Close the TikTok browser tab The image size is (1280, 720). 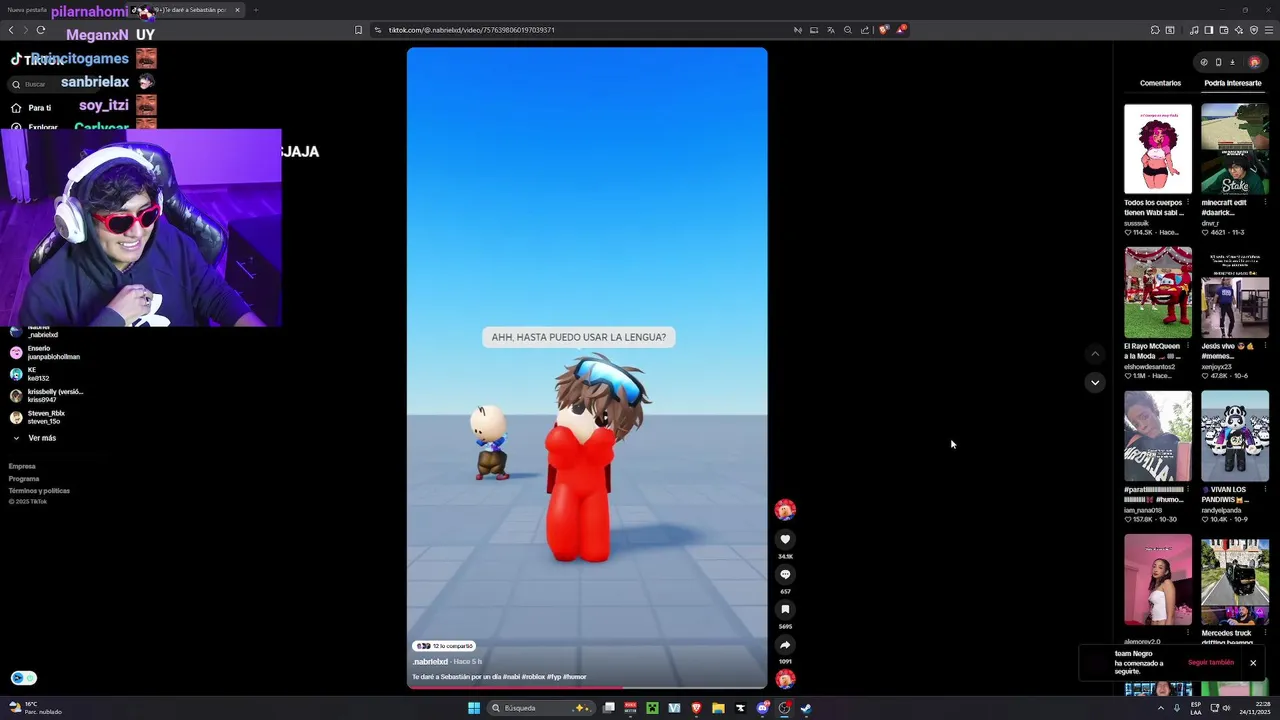237,10
